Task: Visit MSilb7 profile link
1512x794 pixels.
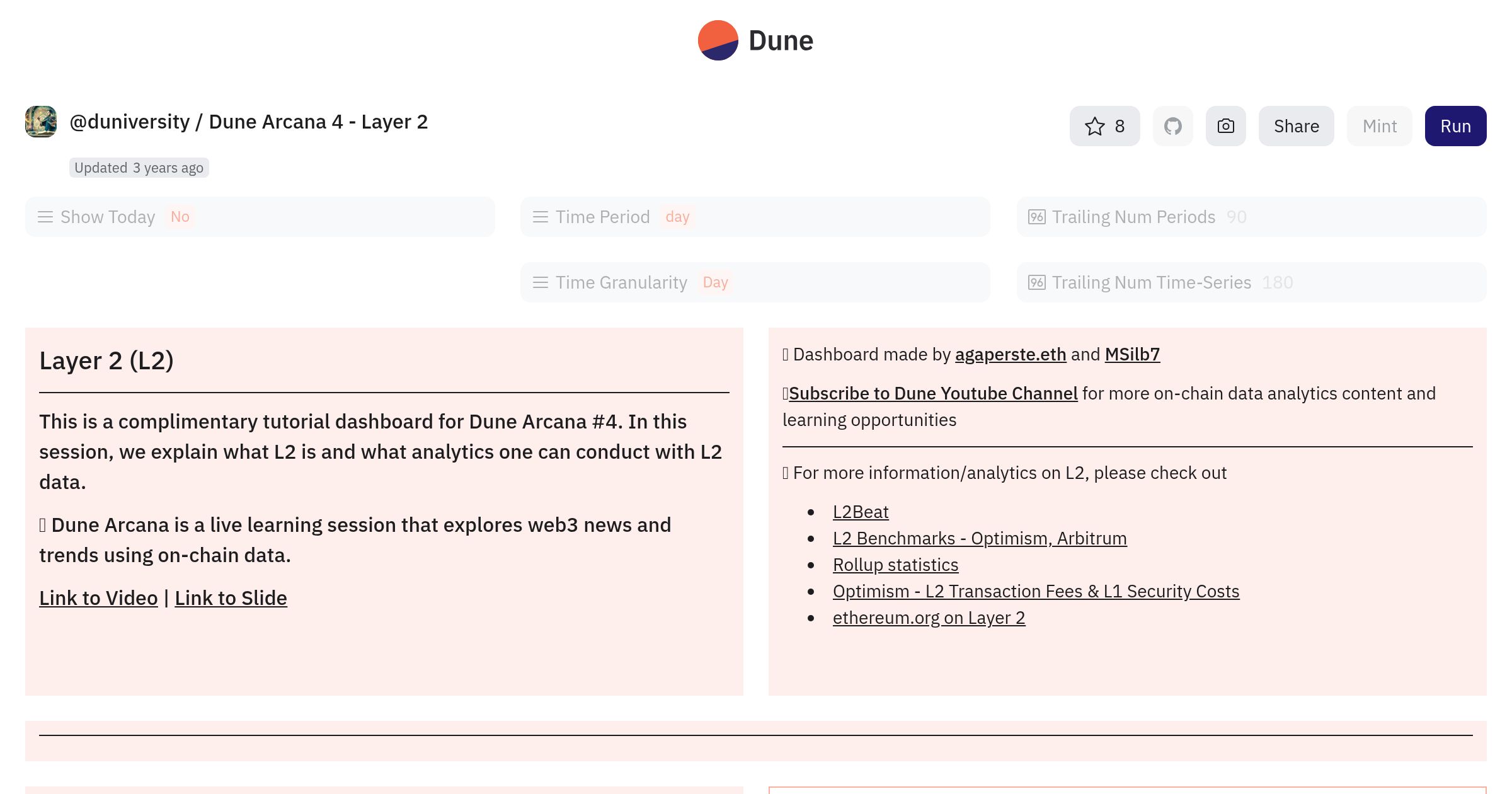Action: coord(1132,355)
